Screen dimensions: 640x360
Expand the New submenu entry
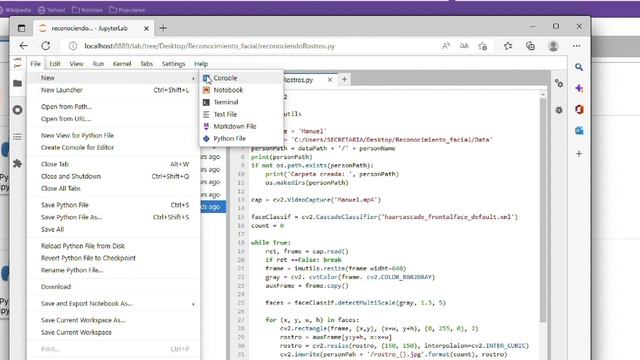click(114, 78)
